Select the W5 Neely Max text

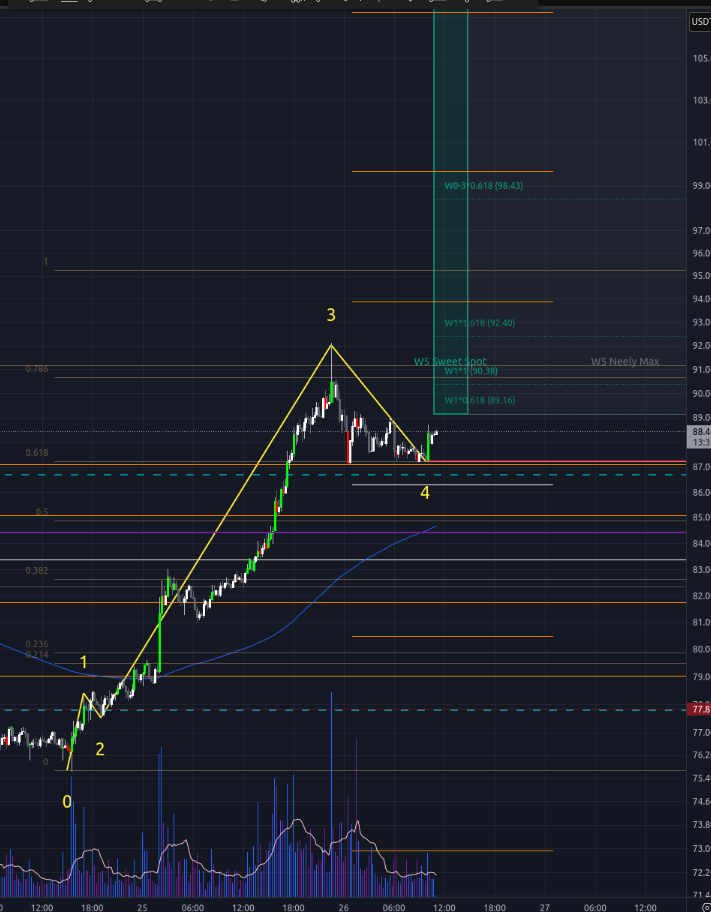click(x=624, y=361)
